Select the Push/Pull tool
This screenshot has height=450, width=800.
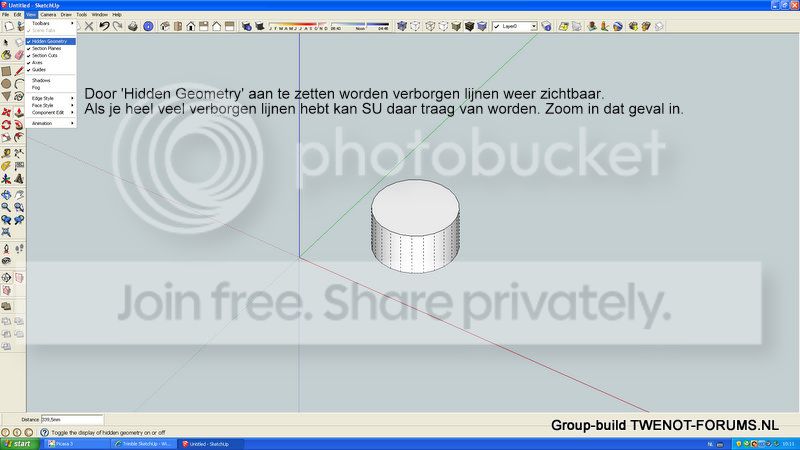pos(19,112)
